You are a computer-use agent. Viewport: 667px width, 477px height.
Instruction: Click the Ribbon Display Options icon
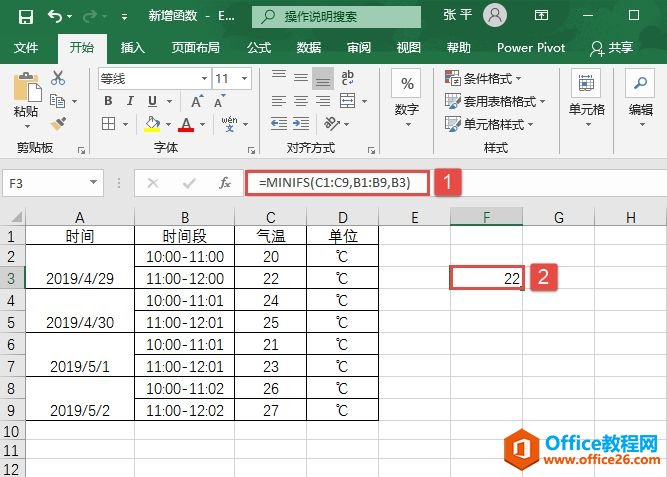pos(541,16)
